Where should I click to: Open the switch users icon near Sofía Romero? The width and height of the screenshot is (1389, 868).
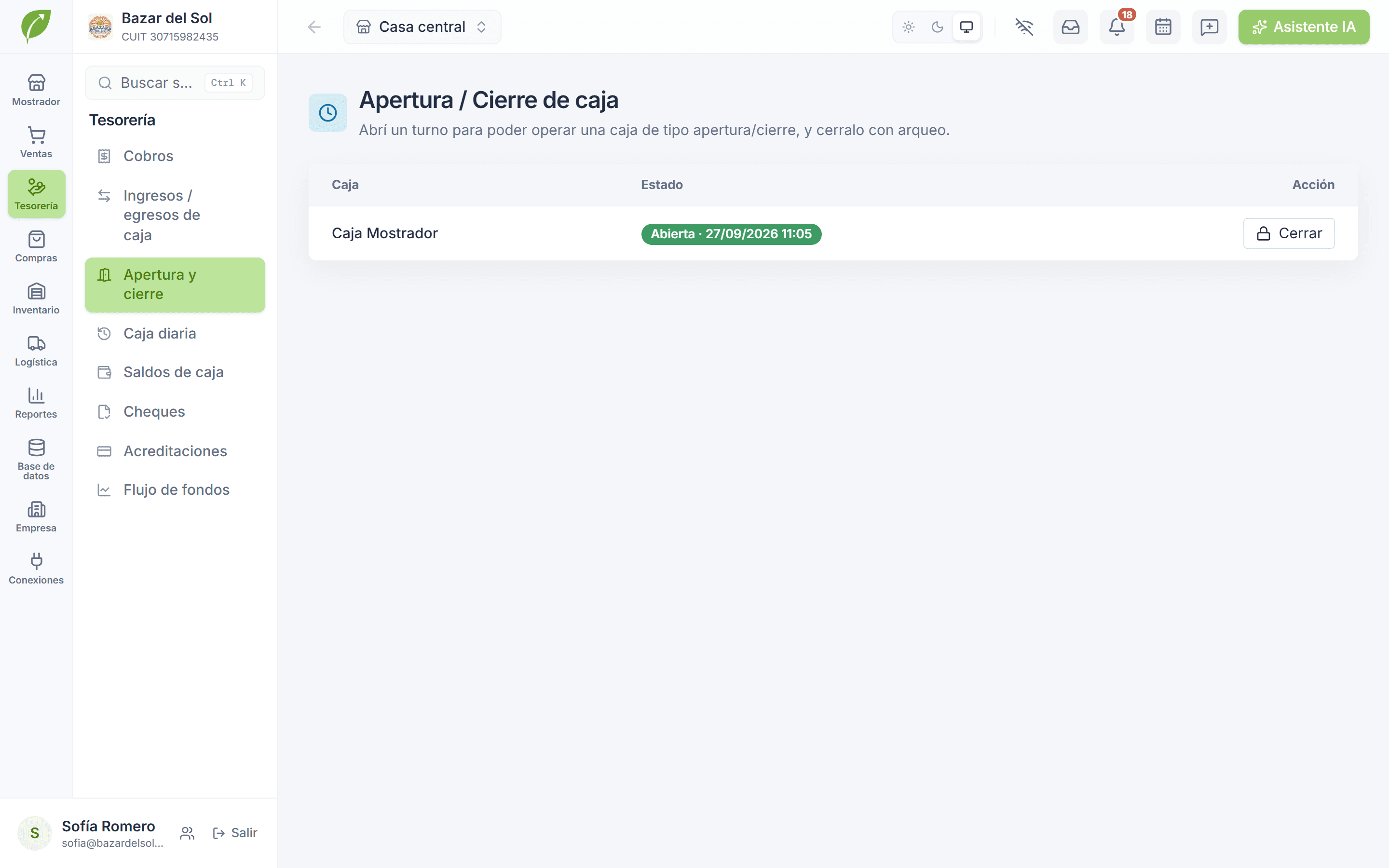[187, 833]
